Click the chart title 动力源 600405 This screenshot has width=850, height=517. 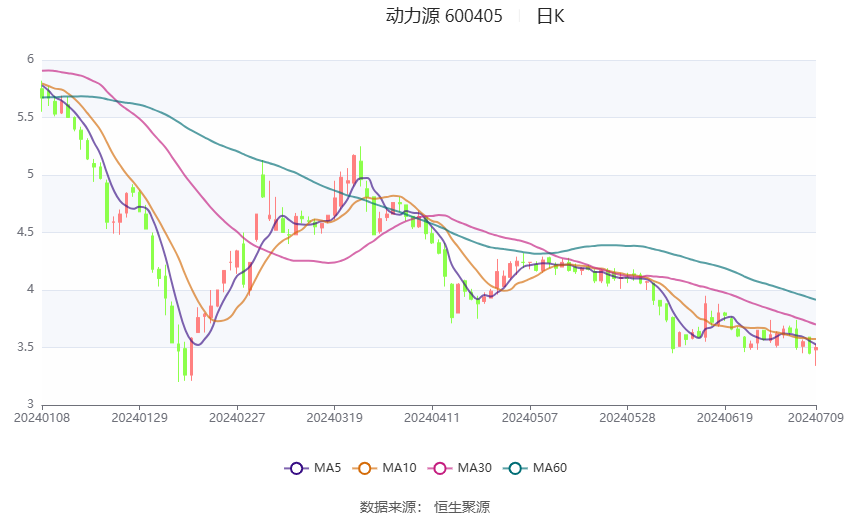(444, 16)
